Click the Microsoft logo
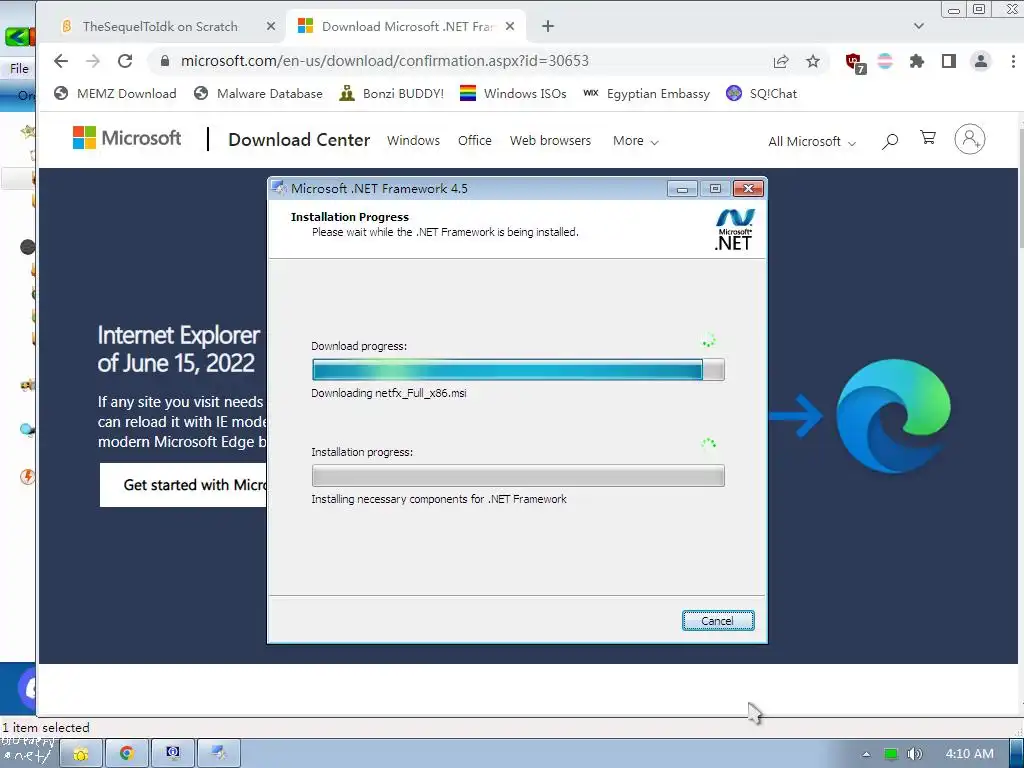 click(x=127, y=138)
